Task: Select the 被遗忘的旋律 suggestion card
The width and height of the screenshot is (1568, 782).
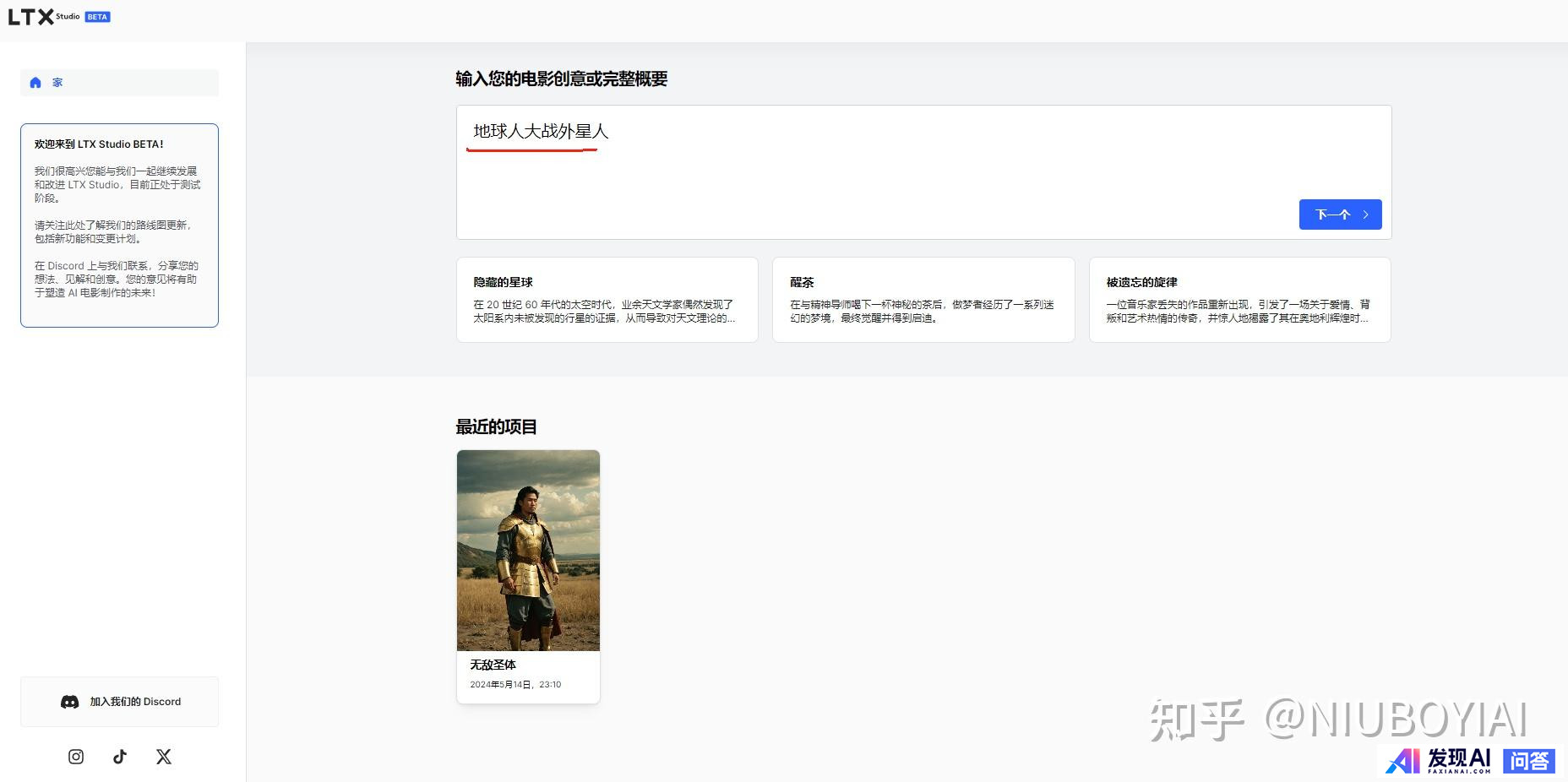Action: click(x=1239, y=299)
